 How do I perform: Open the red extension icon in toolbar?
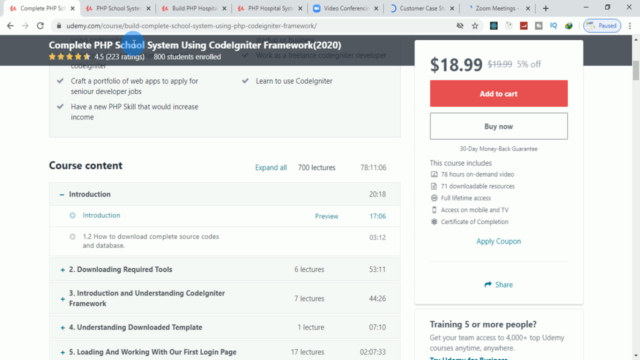(x=524, y=26)
